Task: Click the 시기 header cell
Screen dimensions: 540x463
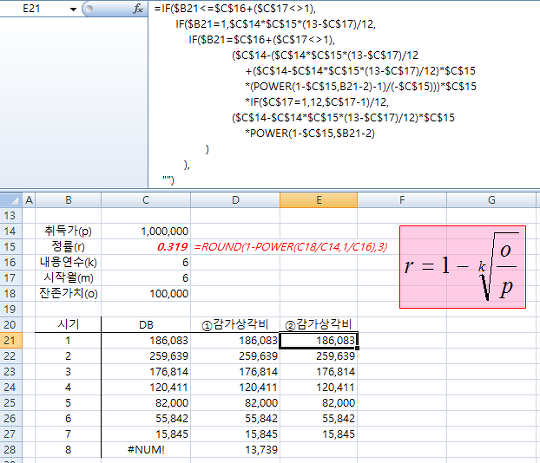Action: (x=68, y=325)
